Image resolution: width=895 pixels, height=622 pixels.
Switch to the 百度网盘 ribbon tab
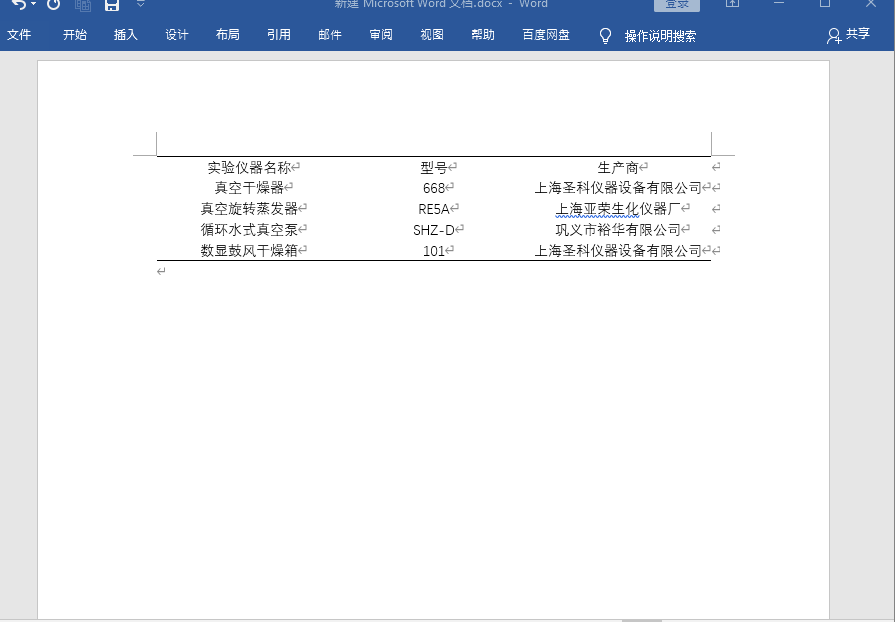546,35
